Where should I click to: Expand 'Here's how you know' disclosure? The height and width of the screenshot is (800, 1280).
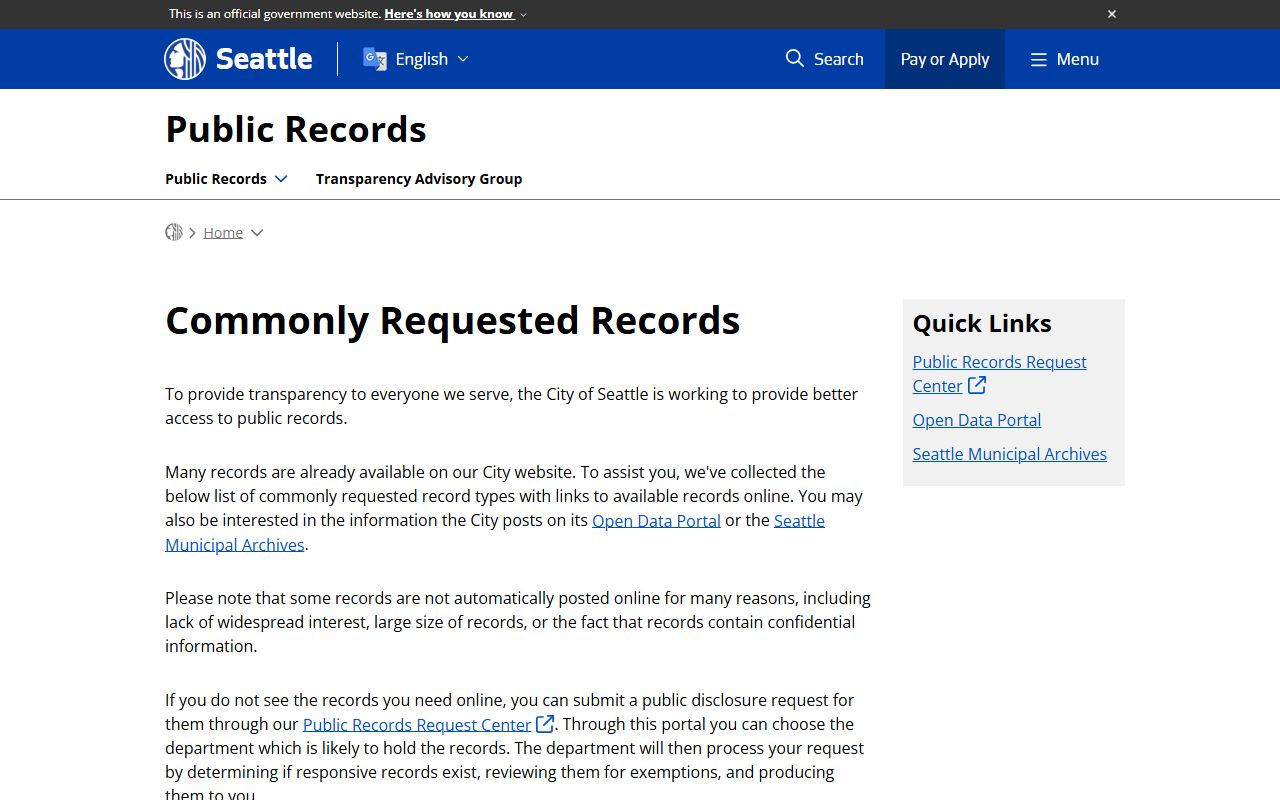pos(455,14)
